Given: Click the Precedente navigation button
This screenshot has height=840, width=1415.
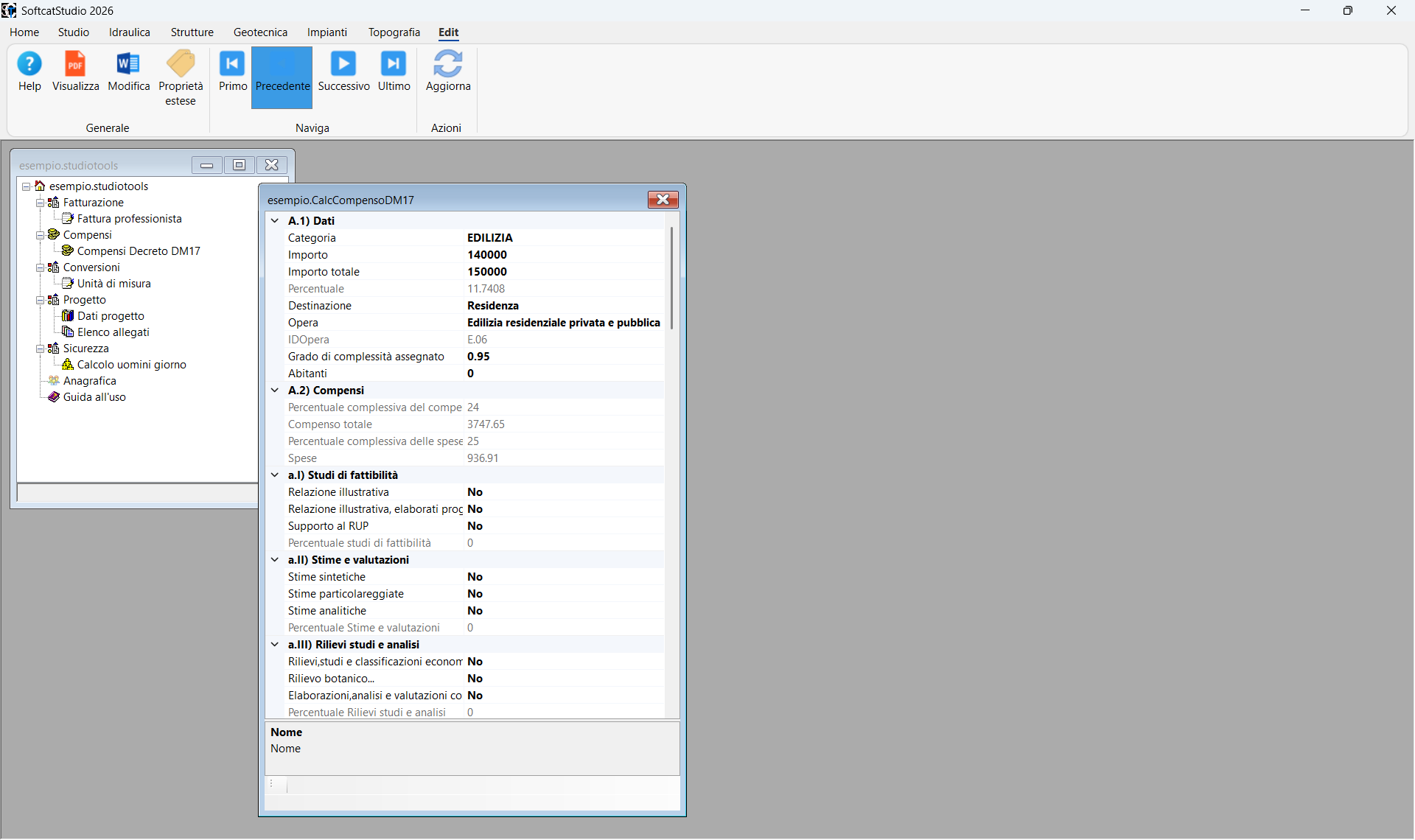Looking at the screenshot, I should pos(282,78).
